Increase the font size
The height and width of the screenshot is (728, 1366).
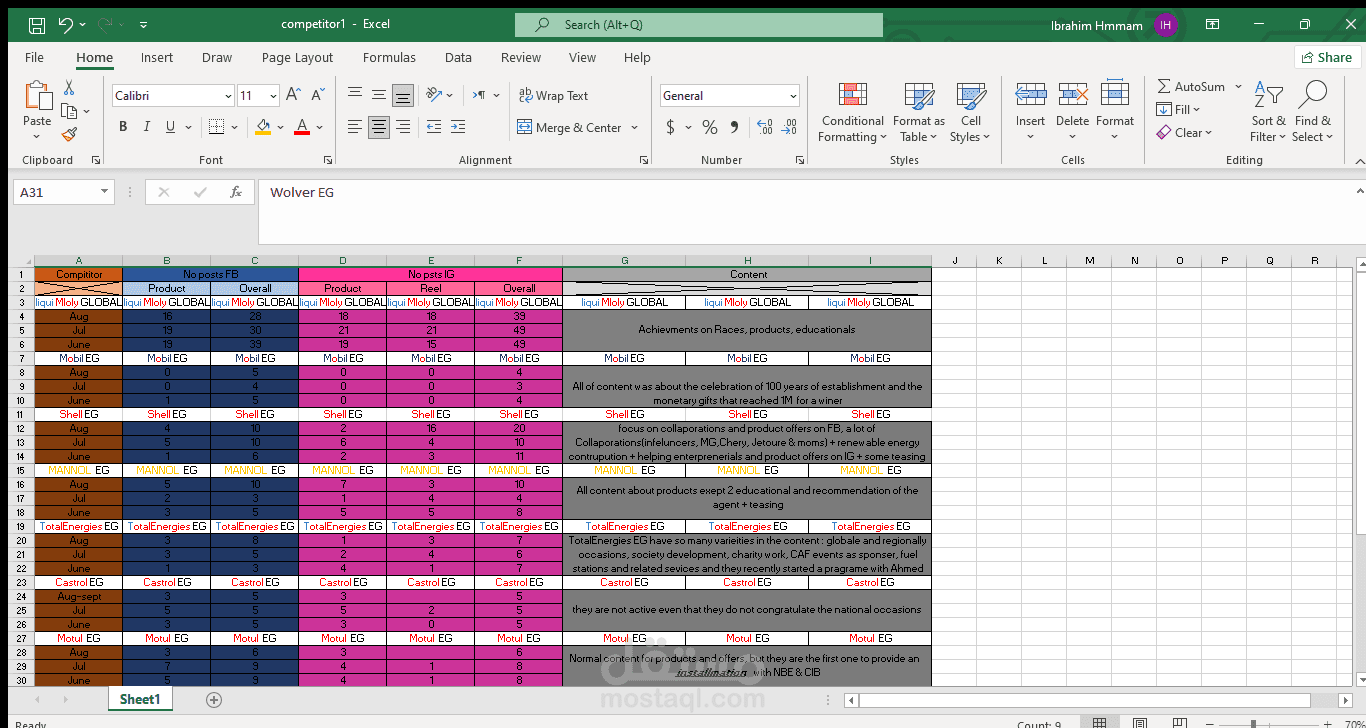[293, 95]
